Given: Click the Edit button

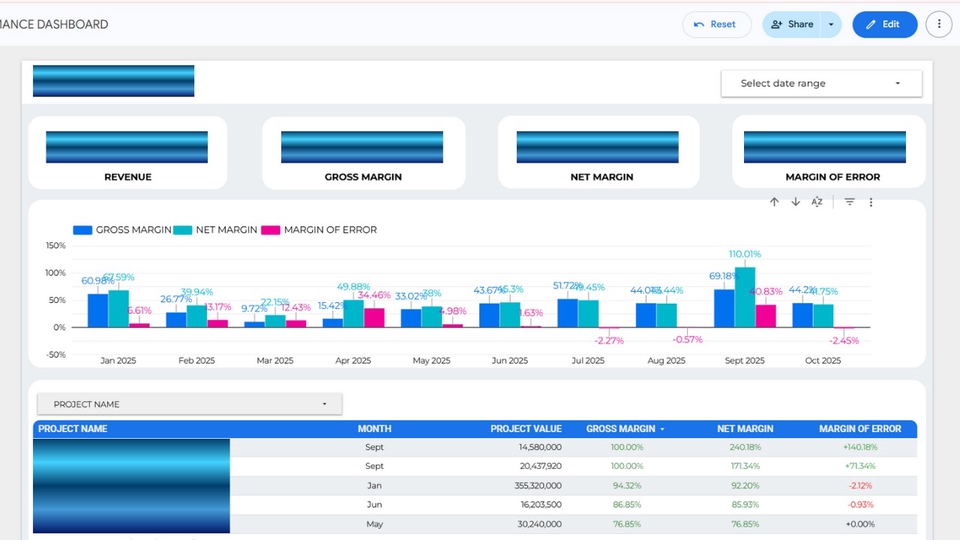Looking at the screenshot, I should click(x=884, y=24).
